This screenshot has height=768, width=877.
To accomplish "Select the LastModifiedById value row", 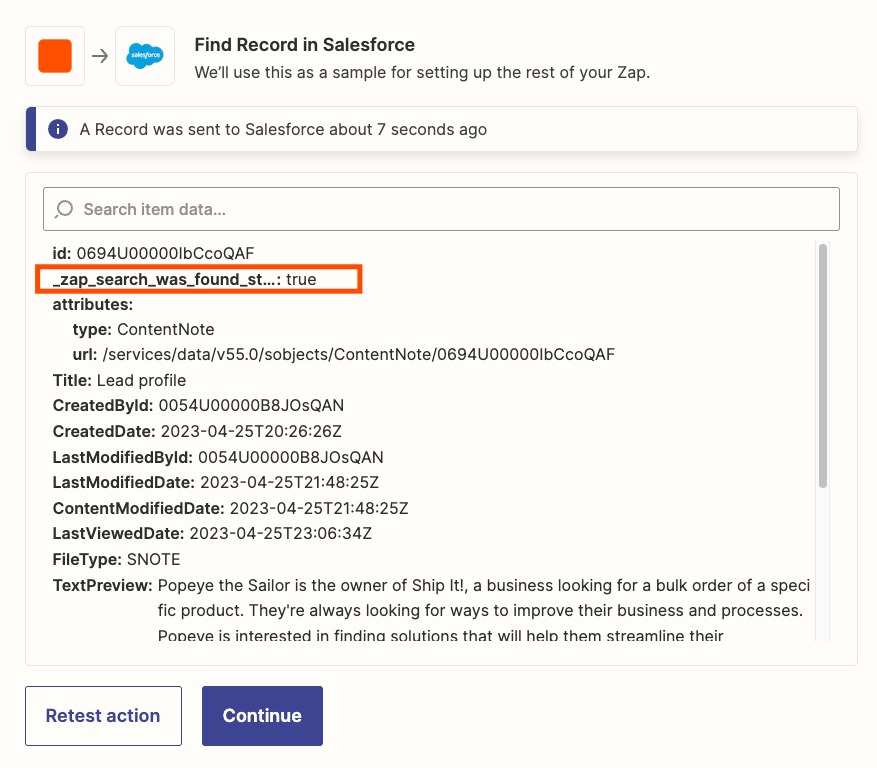I will point(218,457).
